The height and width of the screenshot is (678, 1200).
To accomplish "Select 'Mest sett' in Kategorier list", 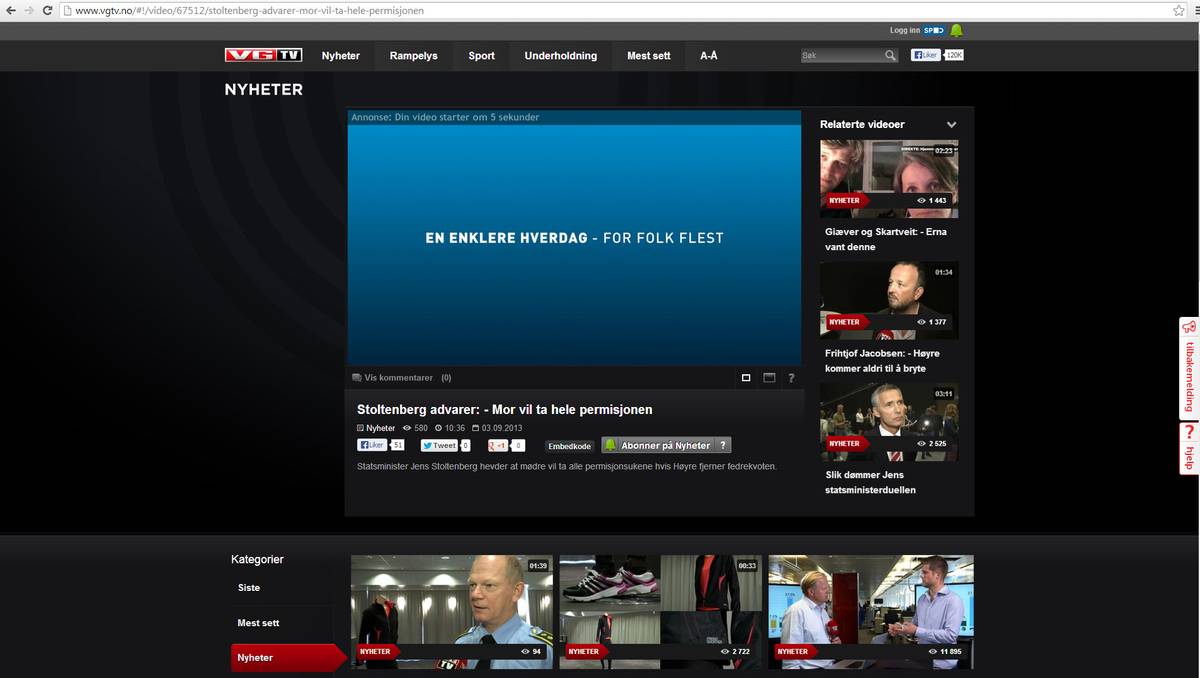I will click(258, 623).
